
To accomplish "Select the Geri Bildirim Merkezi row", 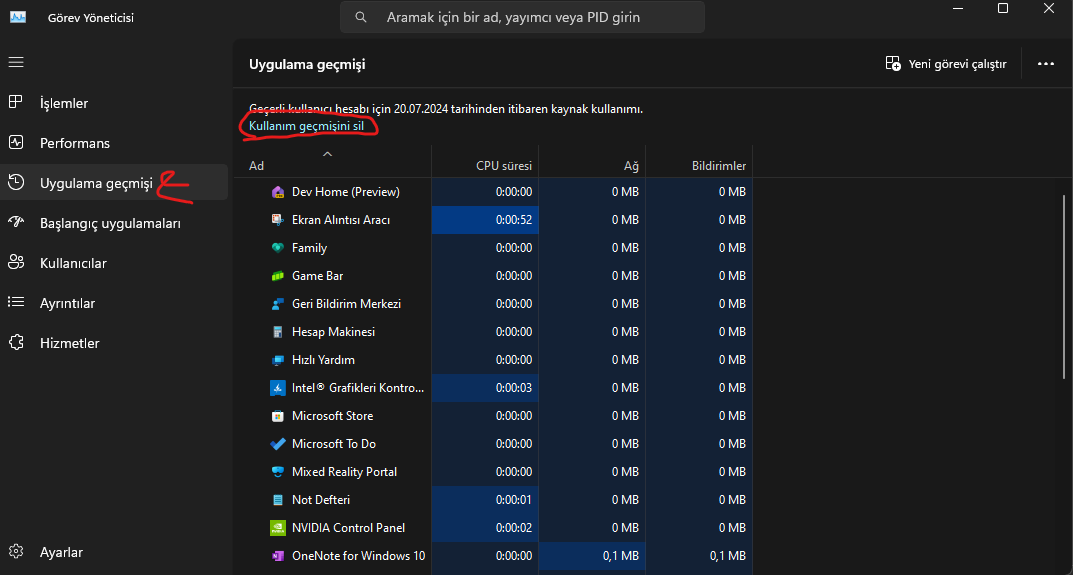I will pyautogui.click(x=493, y=304).
